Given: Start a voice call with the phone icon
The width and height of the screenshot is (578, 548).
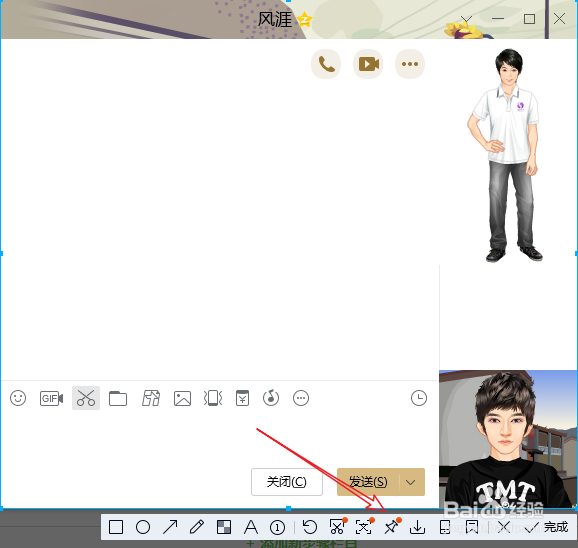Looking at the screenshot, I should [x=326, y=64].
